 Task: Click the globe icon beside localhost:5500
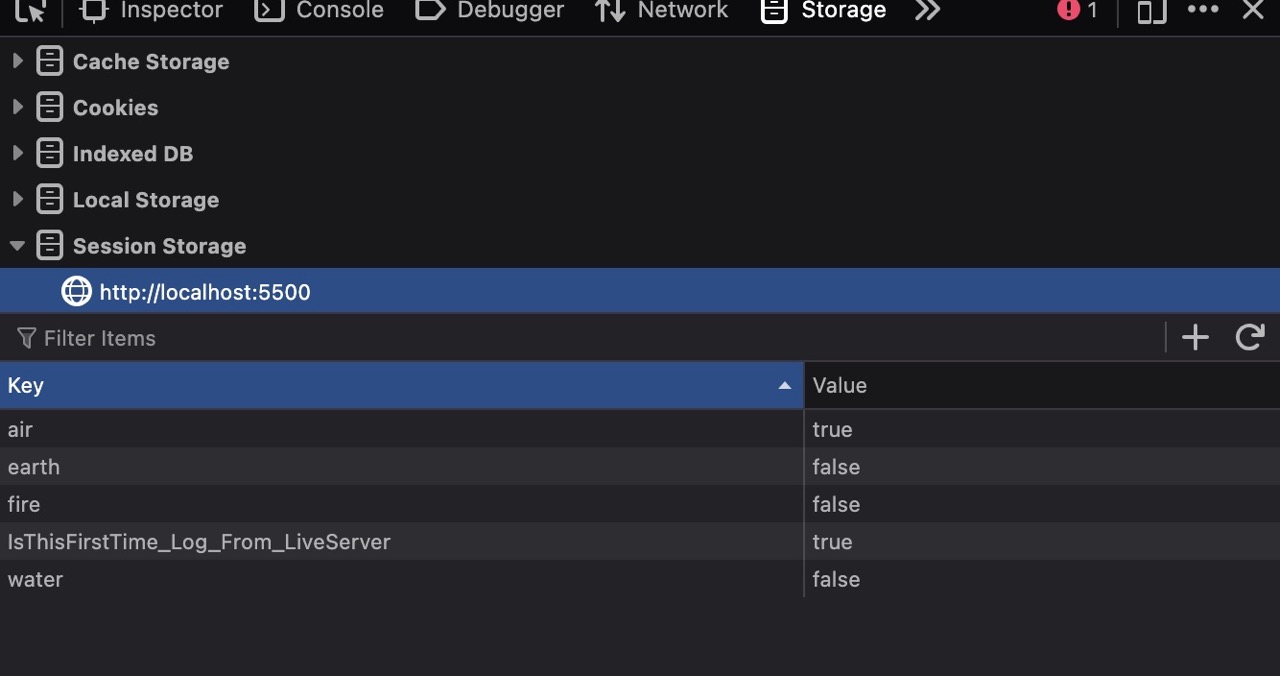pos(76,291)
